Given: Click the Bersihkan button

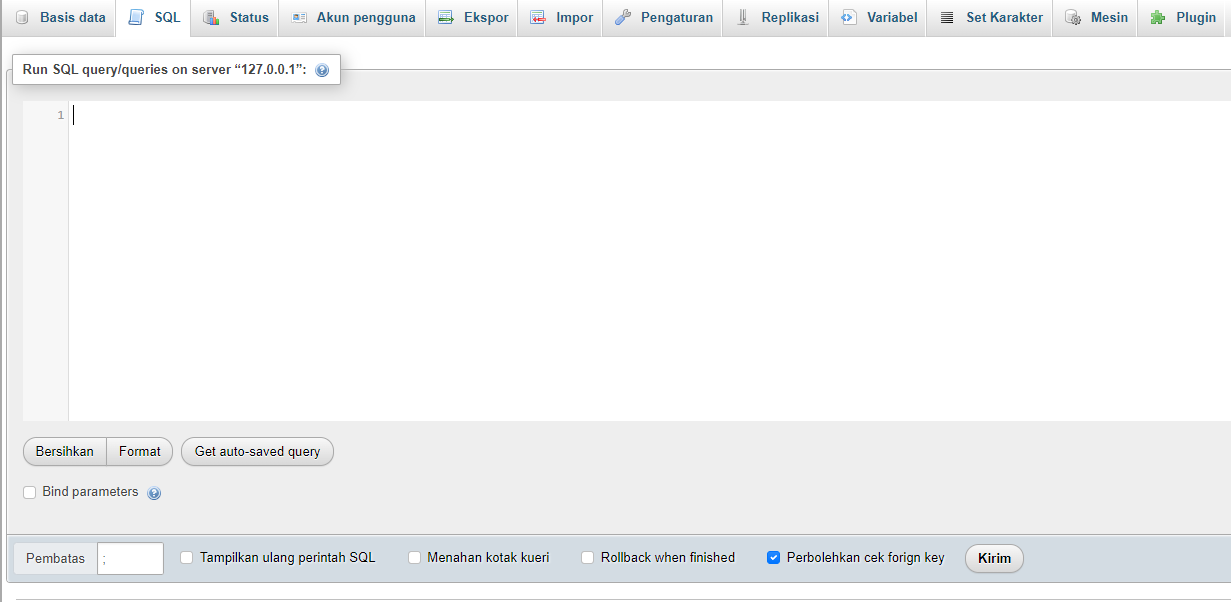Looking at the screenshot, I should click(x=63, y=451).
